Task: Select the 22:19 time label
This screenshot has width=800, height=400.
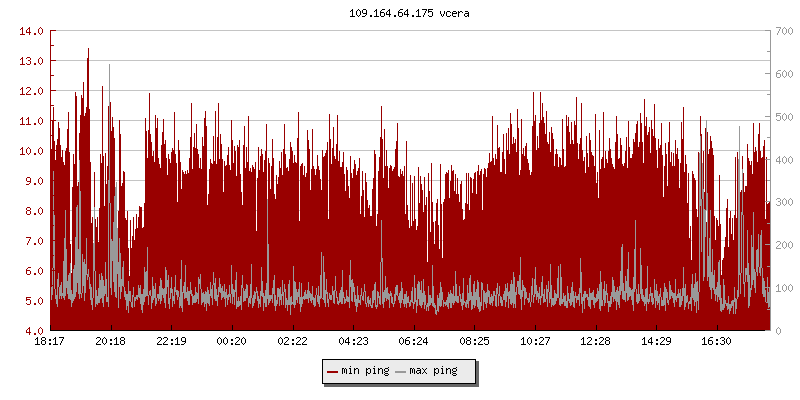Action: pos(171,342)
